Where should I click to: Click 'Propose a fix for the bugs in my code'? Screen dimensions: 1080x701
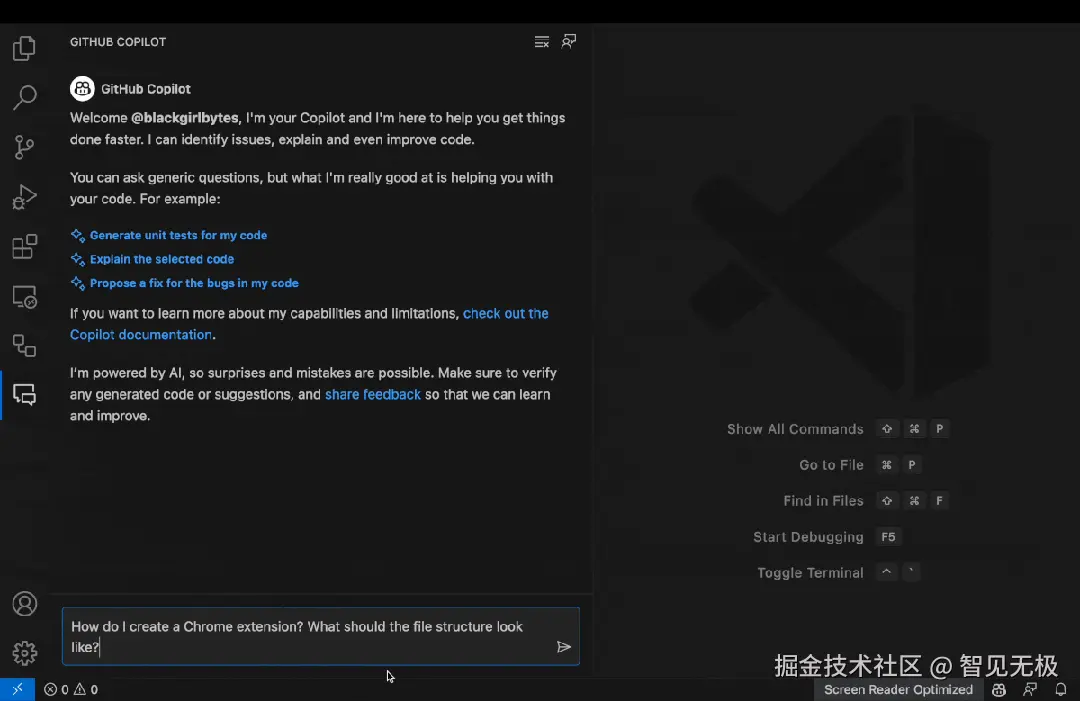click(x=194, y=283)
